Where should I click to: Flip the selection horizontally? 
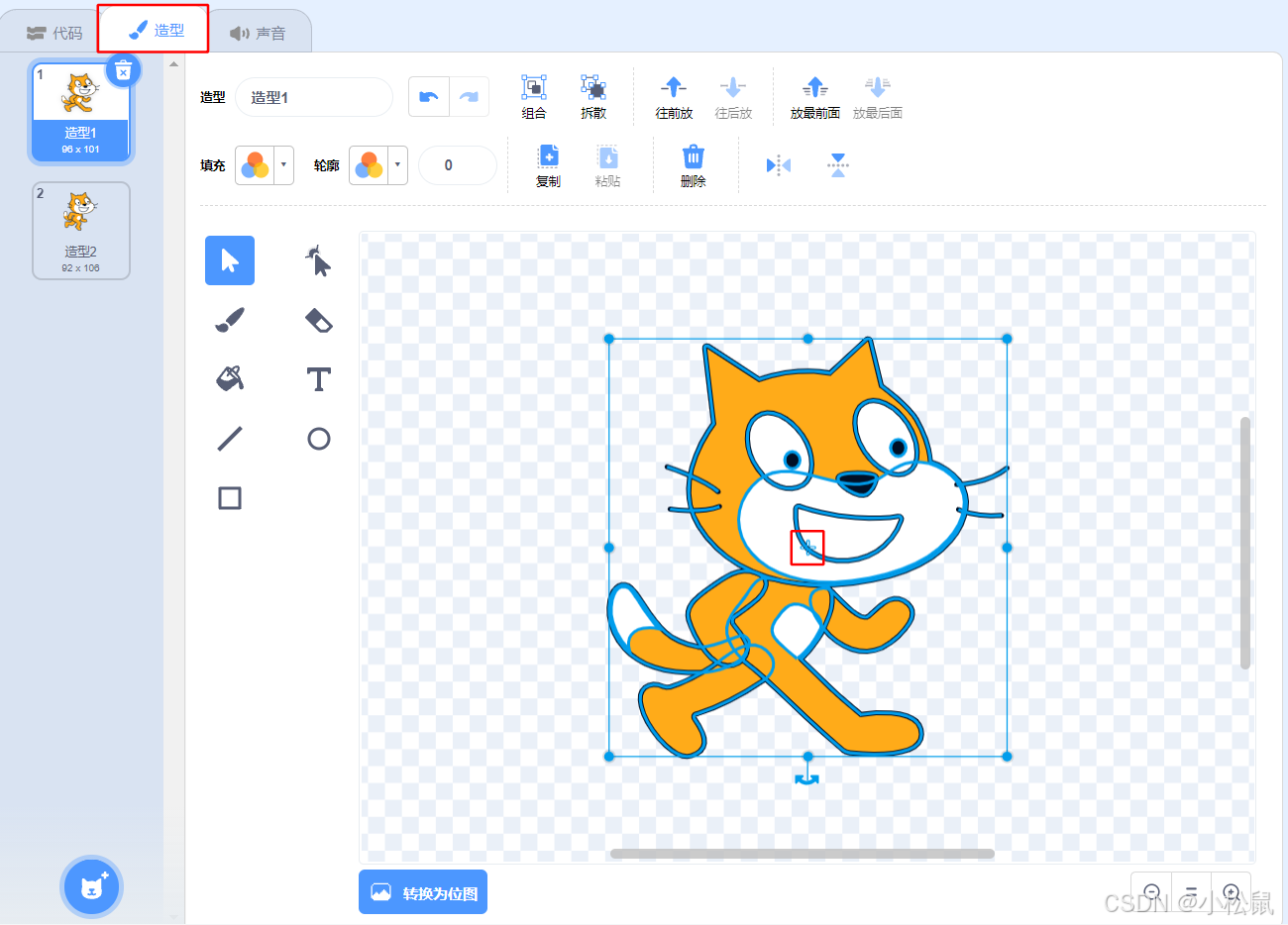click(x=779, y=165)
